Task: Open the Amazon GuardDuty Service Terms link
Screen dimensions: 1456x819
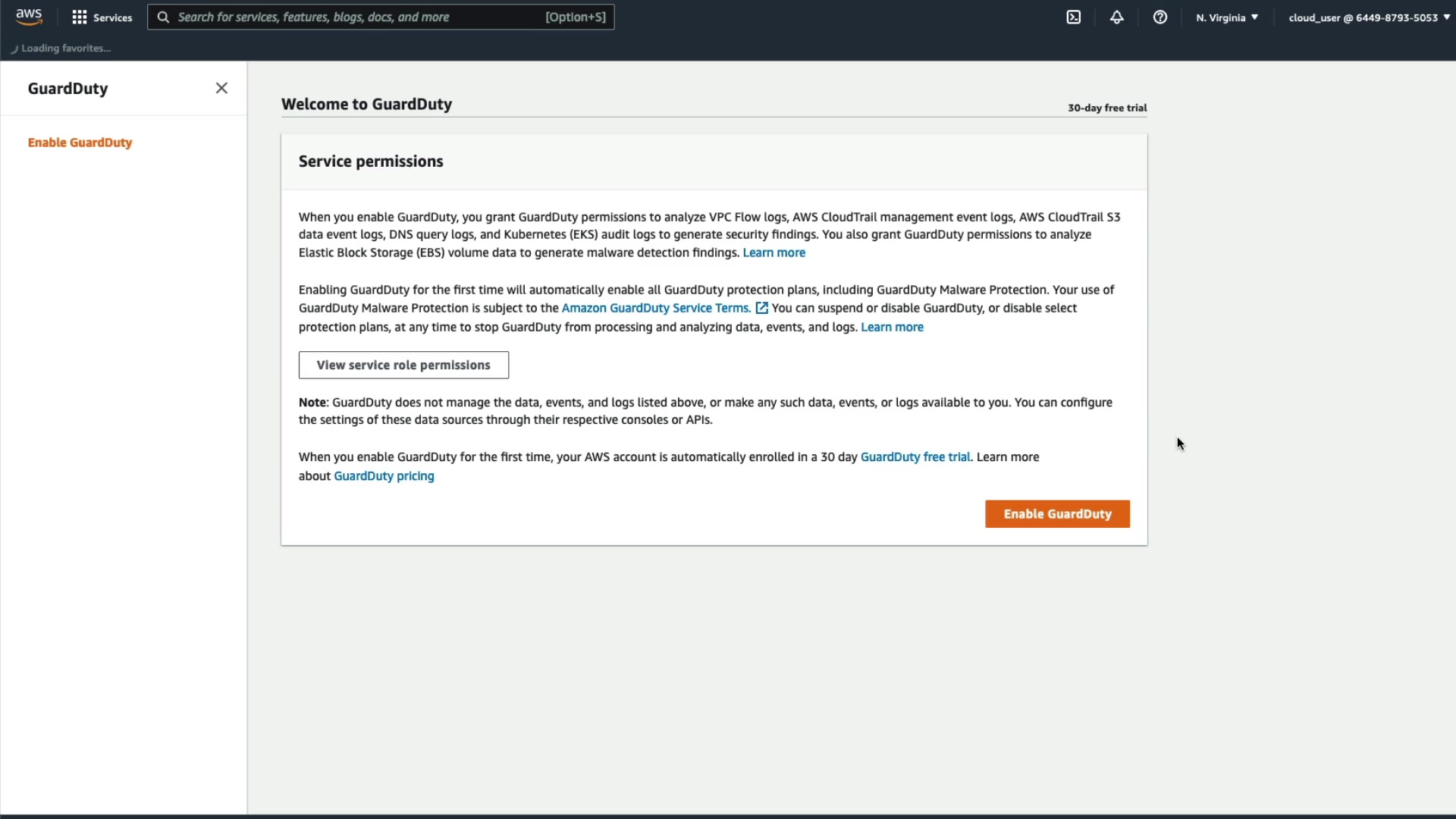Action: pyautogui.click(x=656, y=308)
